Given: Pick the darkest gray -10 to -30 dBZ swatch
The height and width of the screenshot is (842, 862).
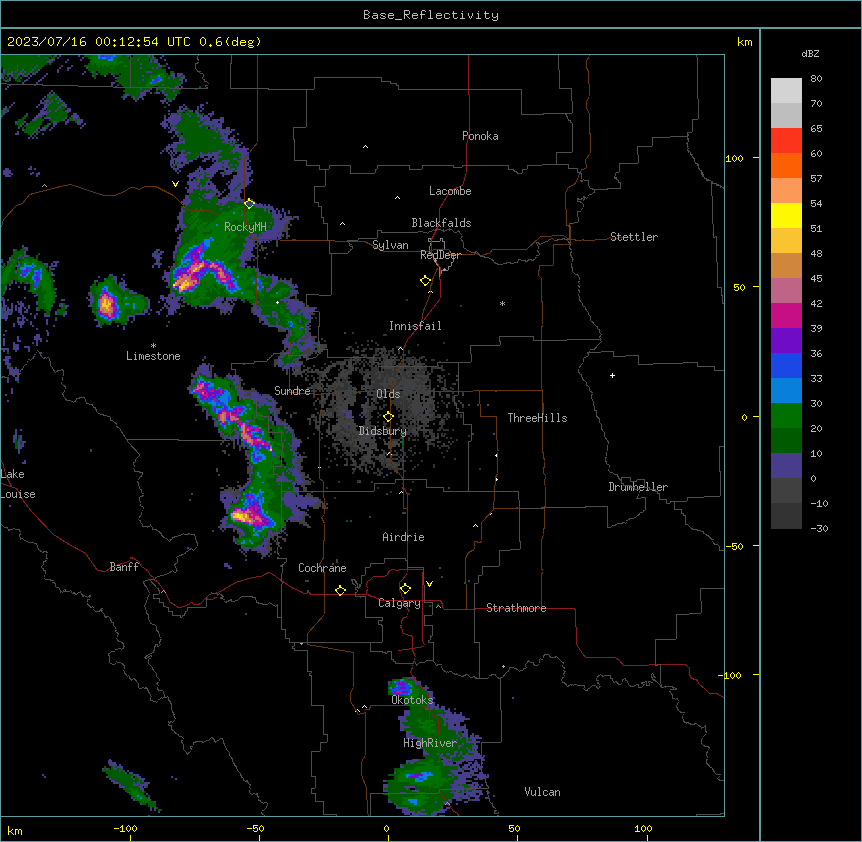Looking at the screenshot, I should (786, 516).
